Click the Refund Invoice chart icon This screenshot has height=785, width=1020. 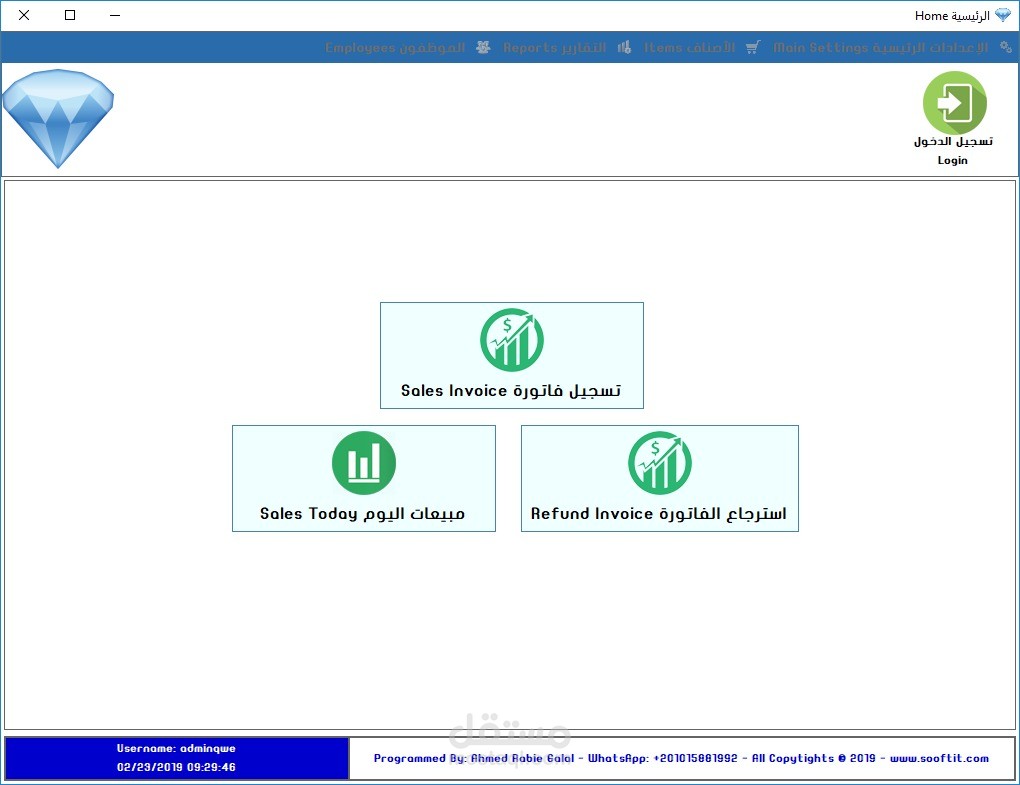point(660,462)
